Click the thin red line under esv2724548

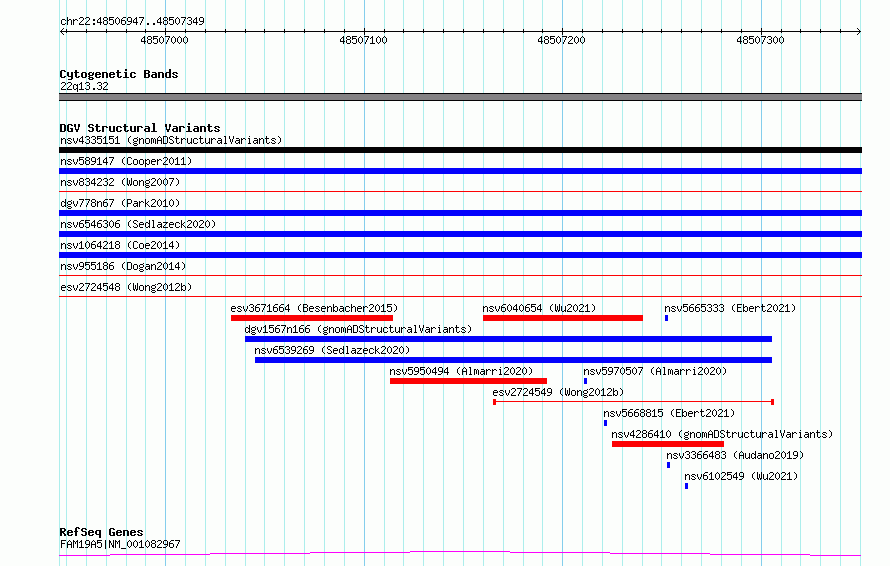point(460,297)
